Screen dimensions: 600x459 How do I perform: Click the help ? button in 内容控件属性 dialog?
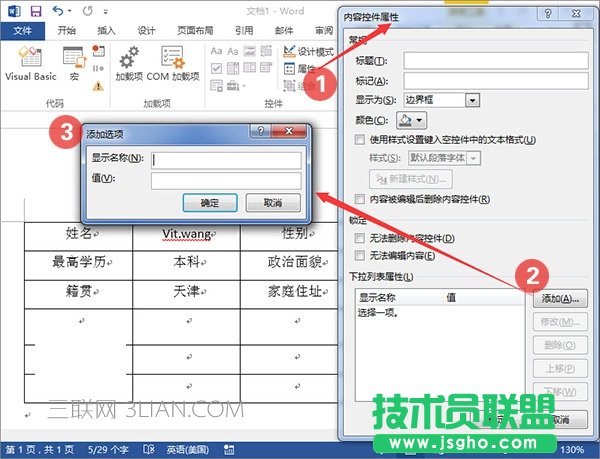click(x=548, y=14)
